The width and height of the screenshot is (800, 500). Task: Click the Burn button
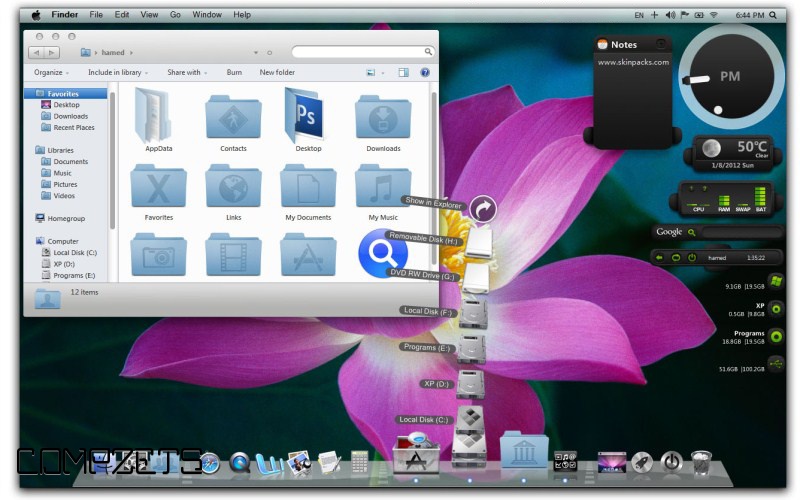click(234, 72)
